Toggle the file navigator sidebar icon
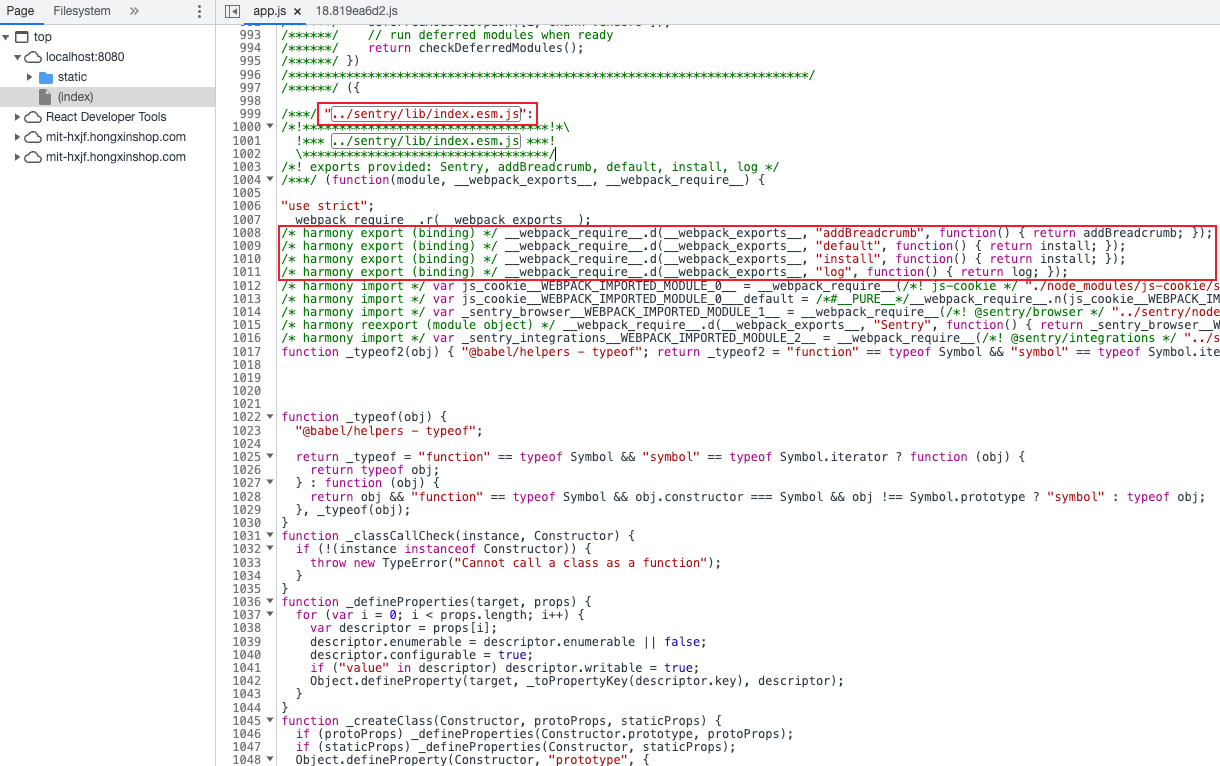This screenshot has height=766, width=1220. click(x=233, y=11)
